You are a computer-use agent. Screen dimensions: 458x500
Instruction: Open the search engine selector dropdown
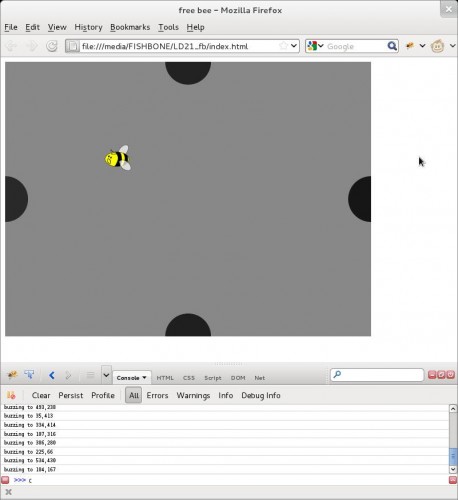tap(315, 46)
